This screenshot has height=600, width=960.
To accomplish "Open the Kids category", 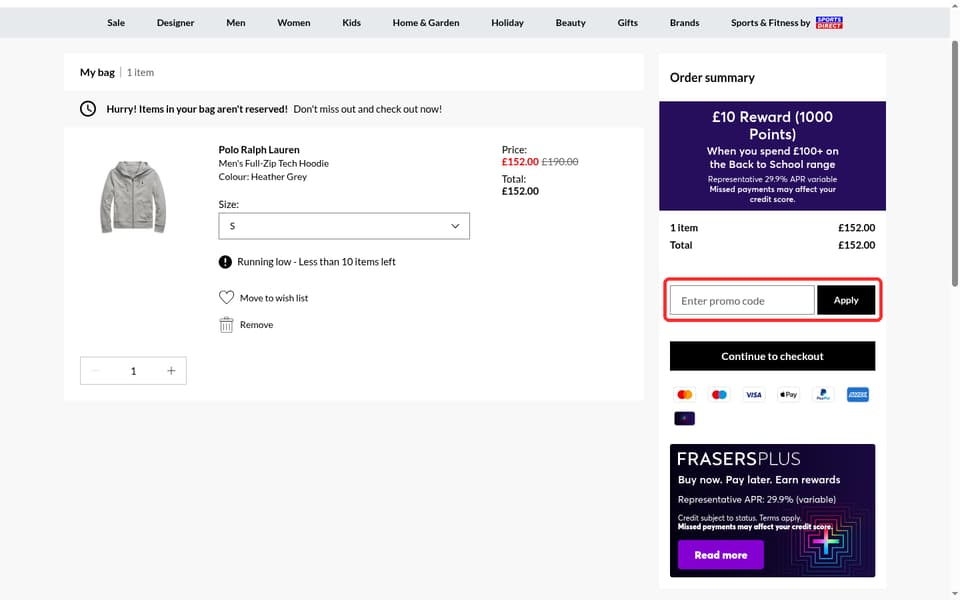I will [351, 23].
